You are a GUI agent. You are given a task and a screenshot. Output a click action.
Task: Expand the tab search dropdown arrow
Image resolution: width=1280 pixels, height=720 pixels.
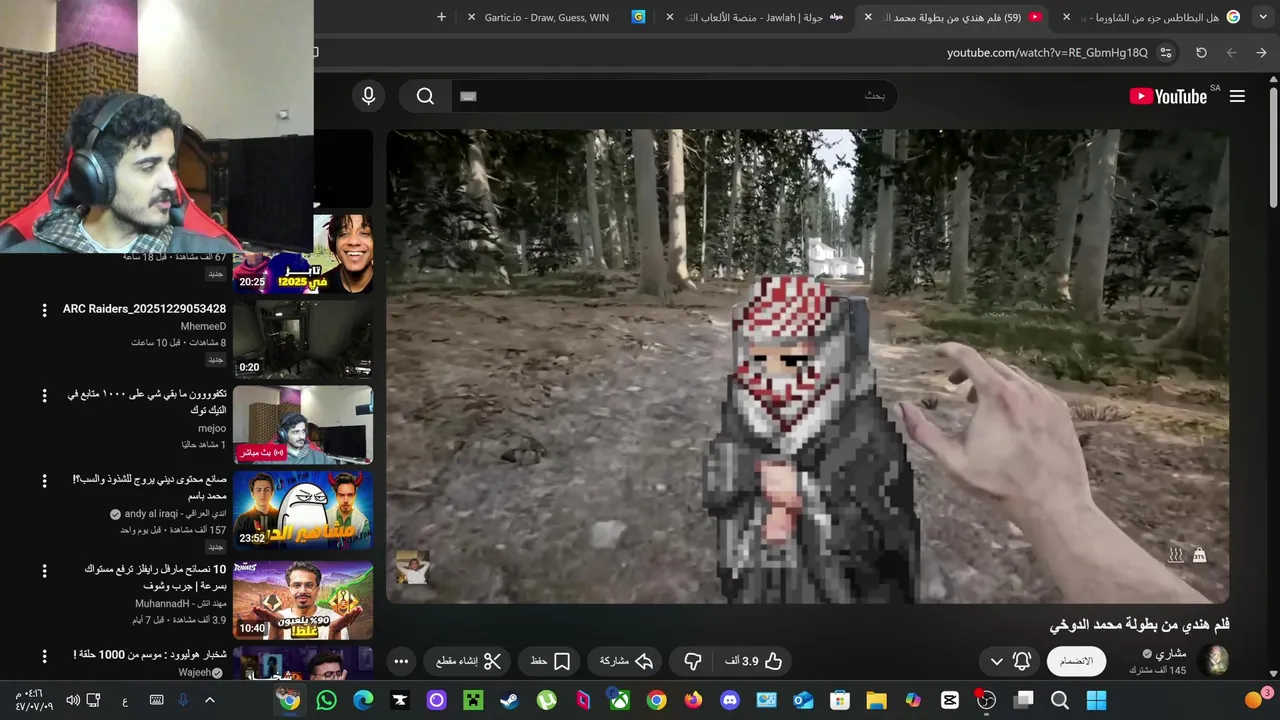[x=1263, y=17]
